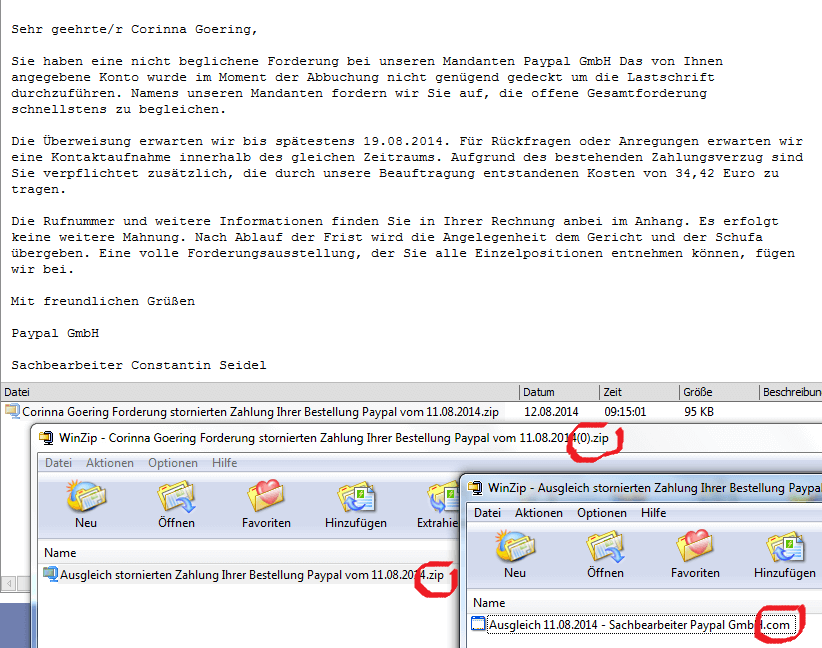This screenshot has width=822, height=648.
Task: Click attachment date 12.08.2014
Action: 551,412
